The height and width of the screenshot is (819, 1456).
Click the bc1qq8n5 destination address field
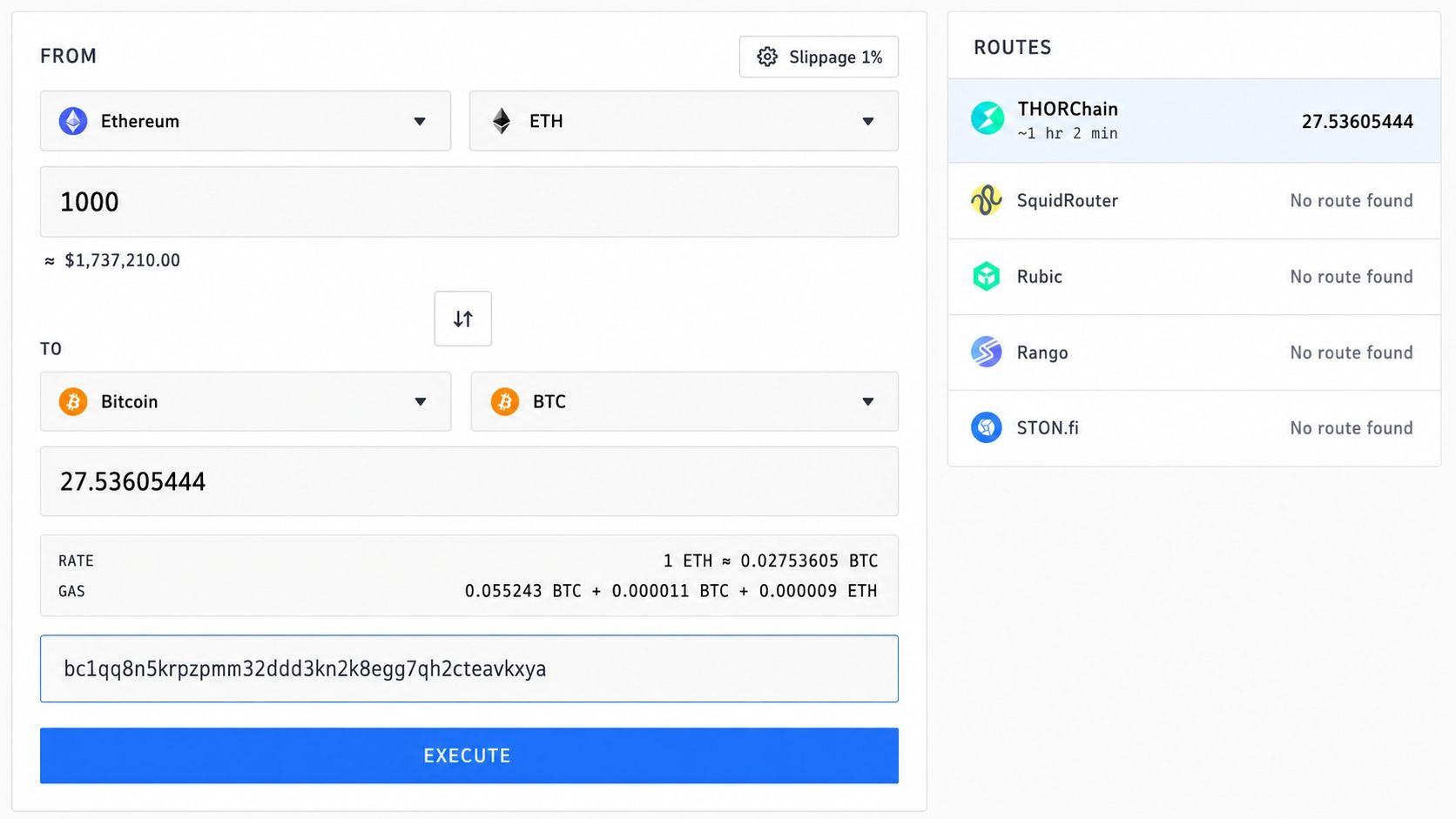(469, 668)
